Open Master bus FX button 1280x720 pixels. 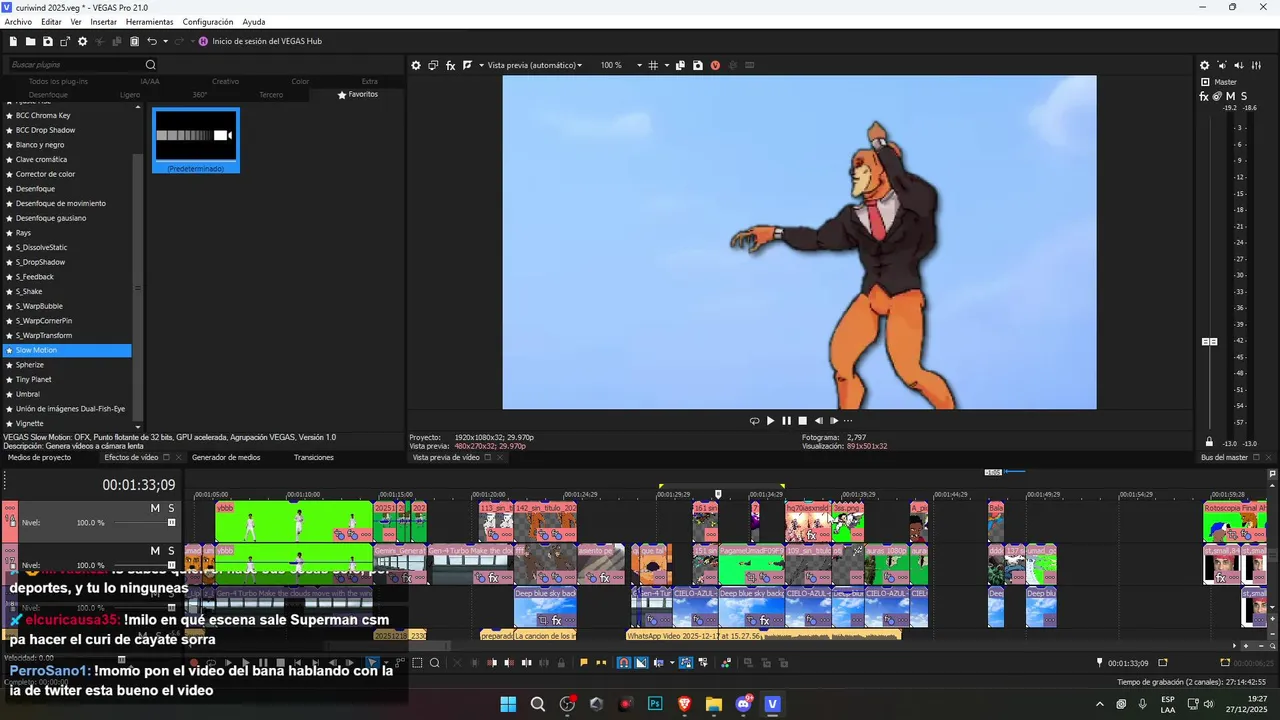1204,96
